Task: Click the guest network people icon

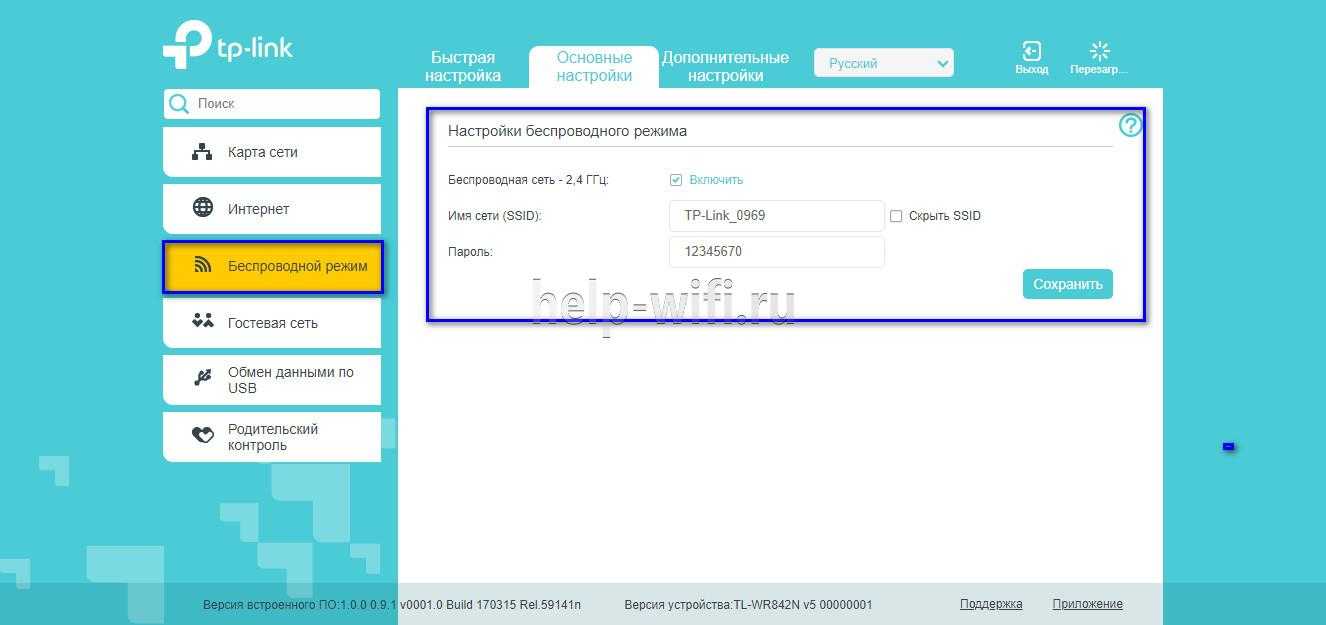Action: pos(202,322)
